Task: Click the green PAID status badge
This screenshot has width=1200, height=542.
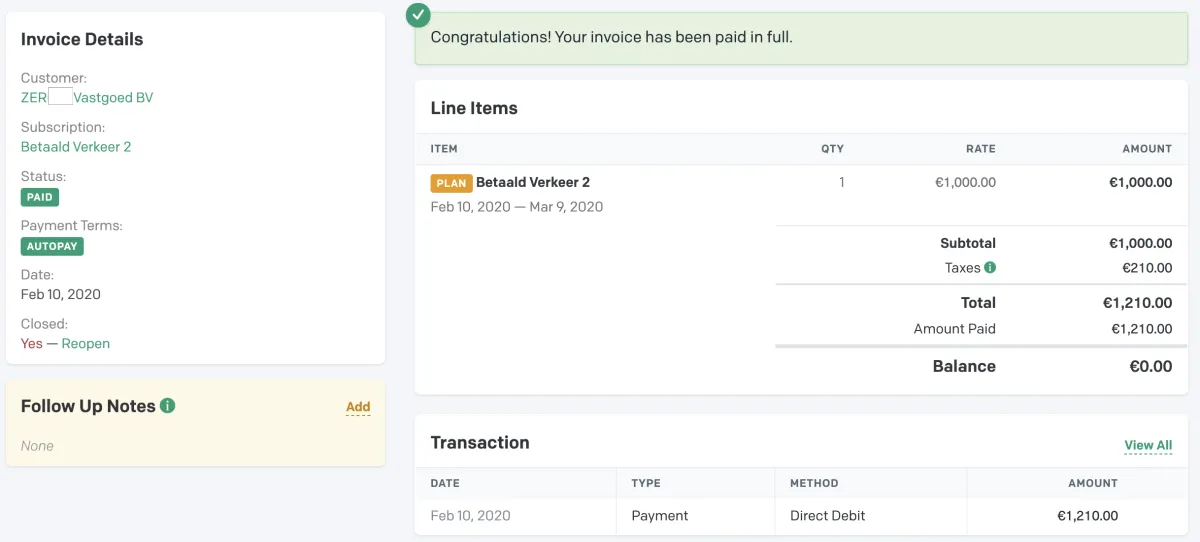Action: pyautogui.click(x=40, y=197)
